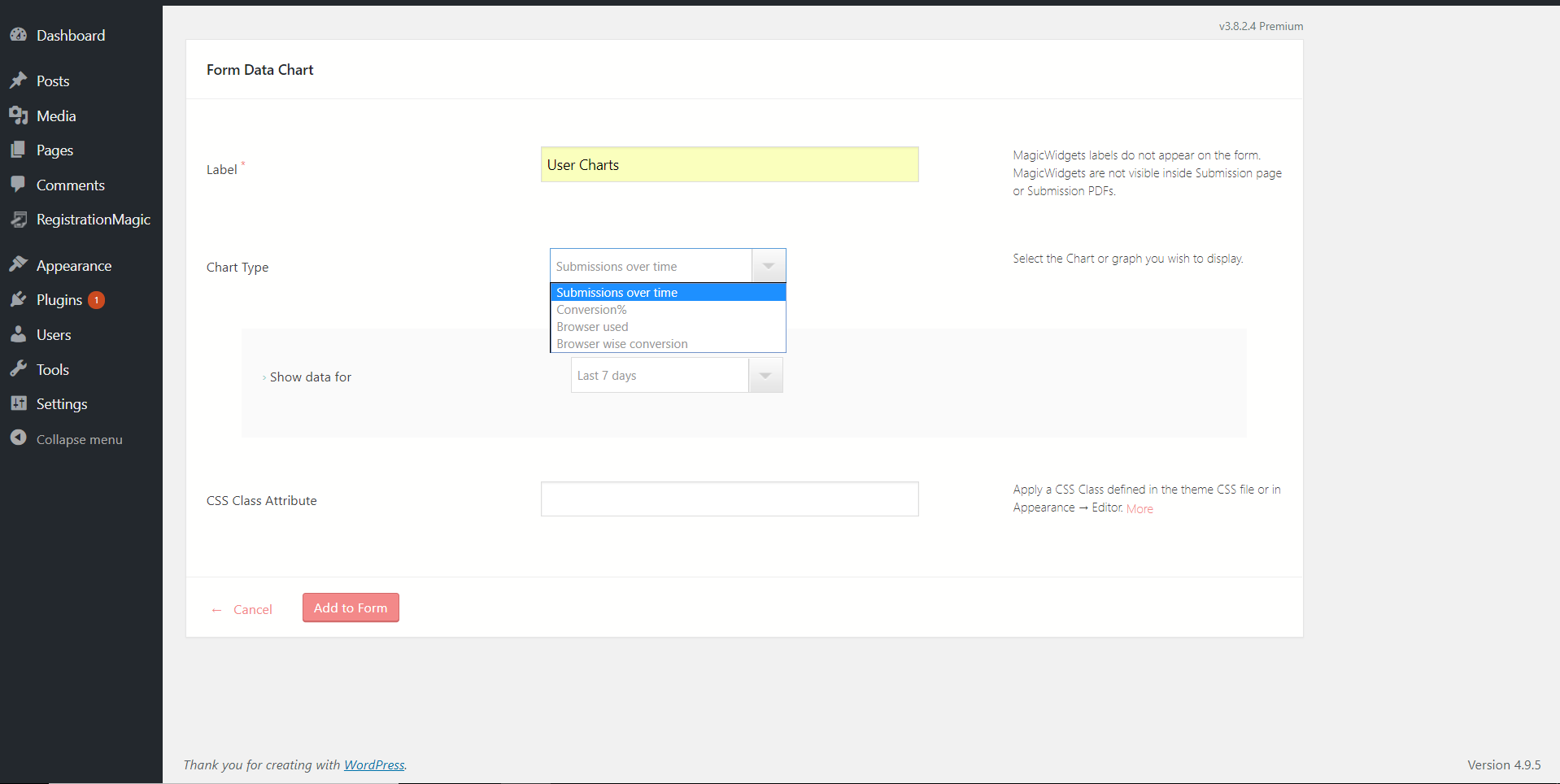Viewport: 1560px width, 784px height.
Task: Open the Media library icon
Action: click(20, 115)
